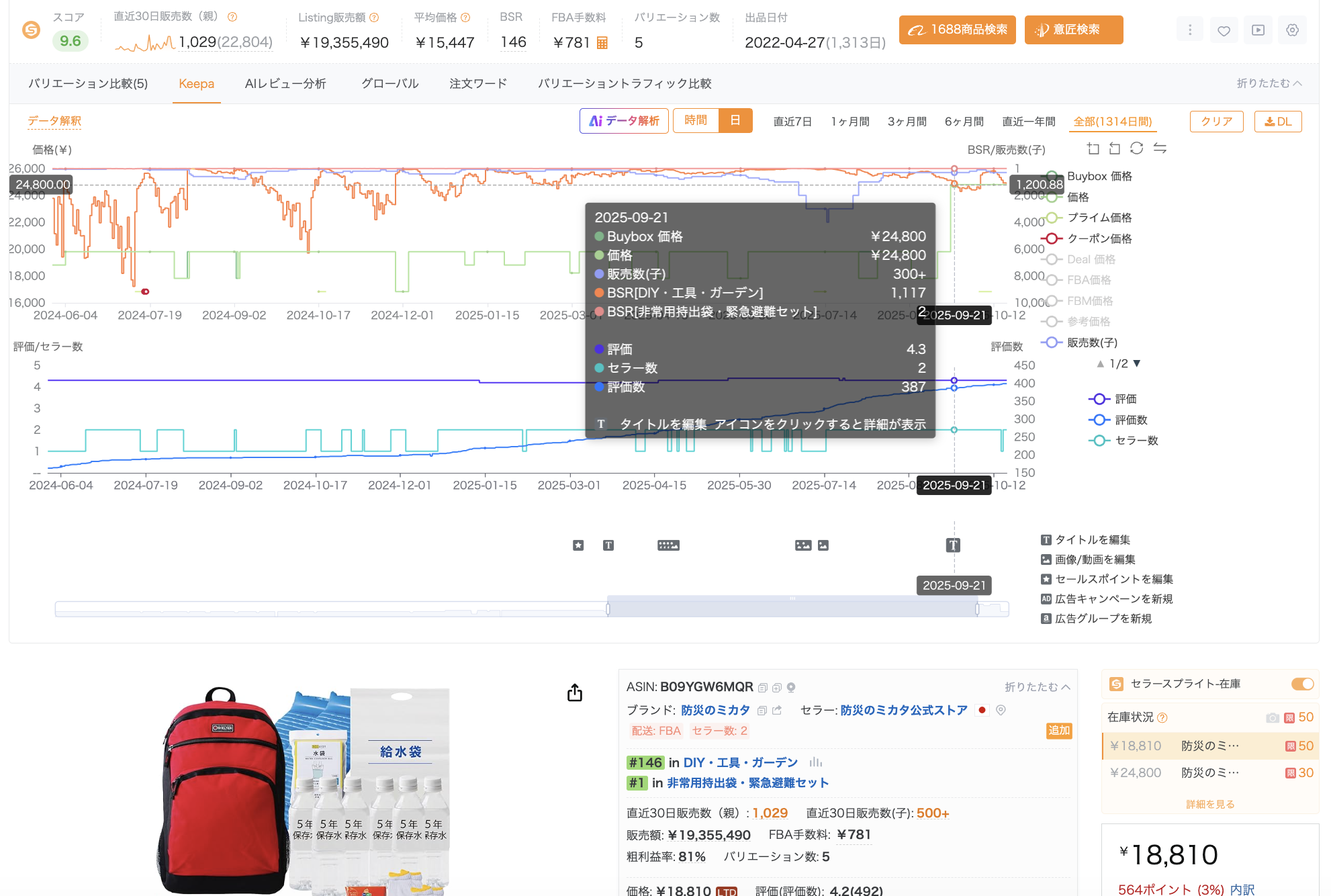
Task: Go to next legend page arrow
Action: click(x=1137, y=363)
